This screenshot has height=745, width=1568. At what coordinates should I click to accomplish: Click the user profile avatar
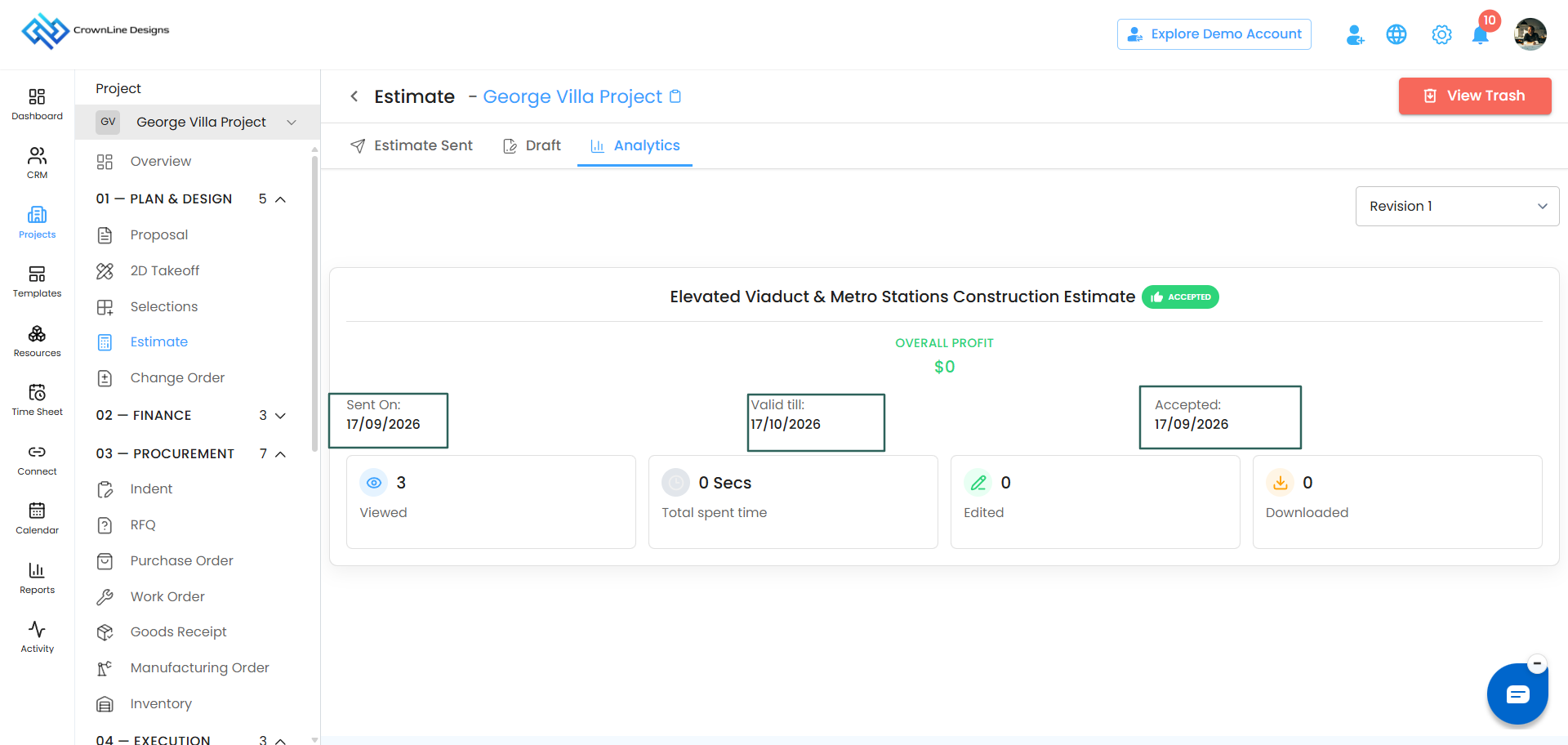point(1530,34)
